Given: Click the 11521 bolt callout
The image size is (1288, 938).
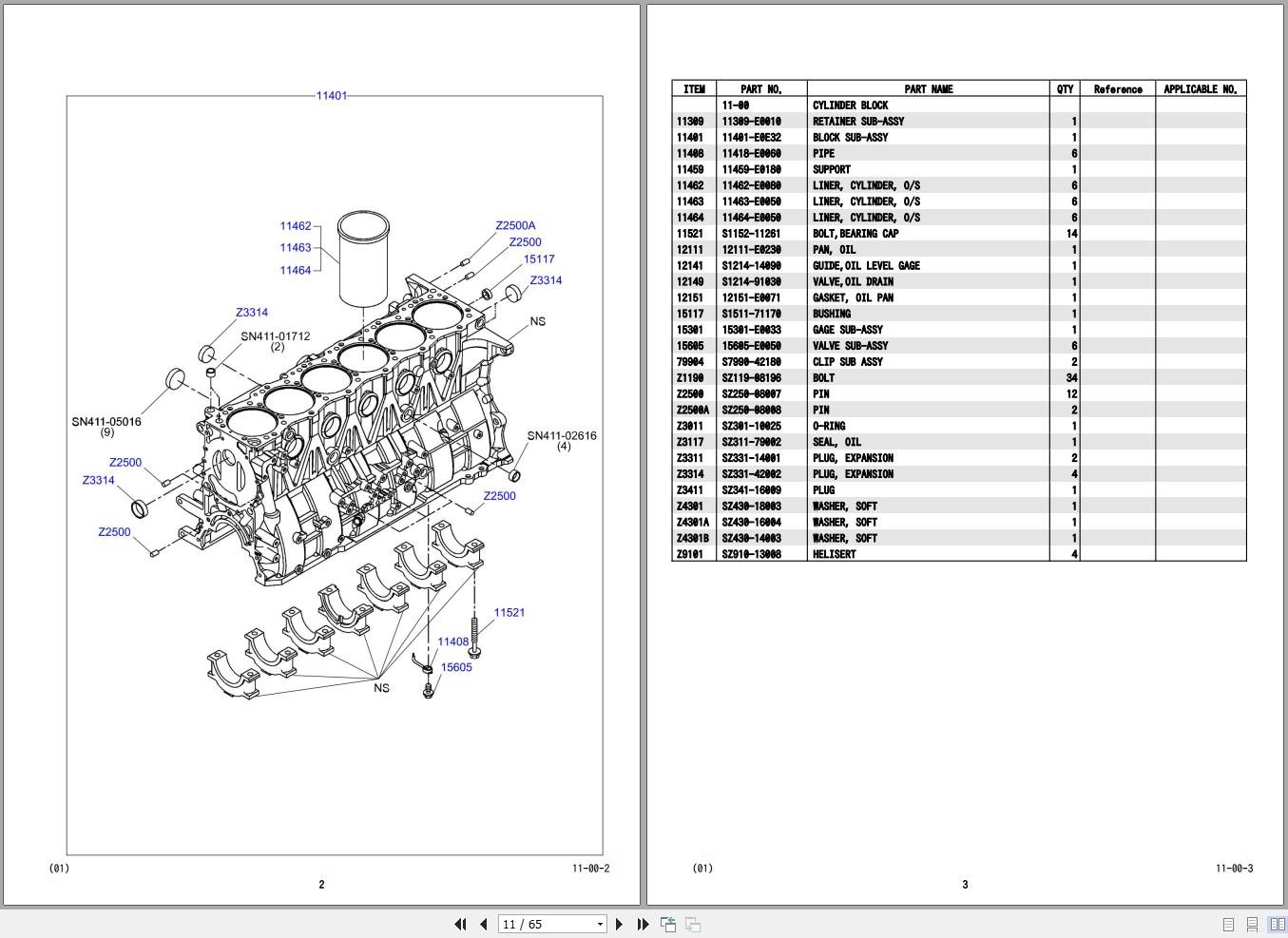Looking at the screenshot, I should [x=509, y=613].
